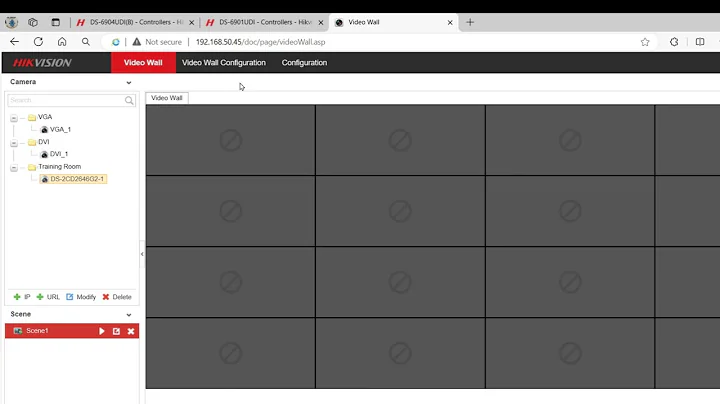
Task: Collapse the Training Room folder node
Action: pos(14,168)
